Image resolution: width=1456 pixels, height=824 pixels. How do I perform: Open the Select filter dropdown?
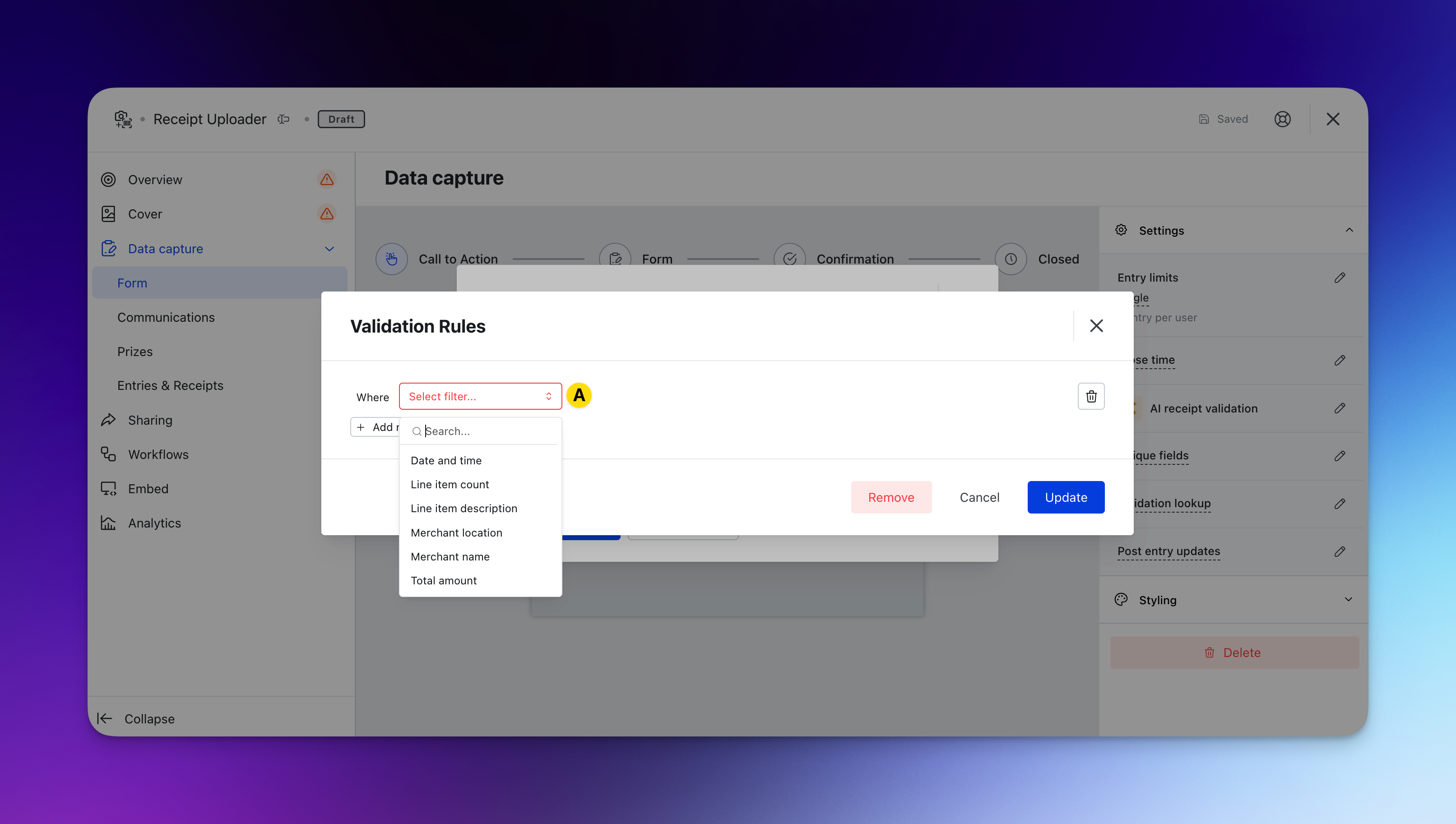pos(480,396)
